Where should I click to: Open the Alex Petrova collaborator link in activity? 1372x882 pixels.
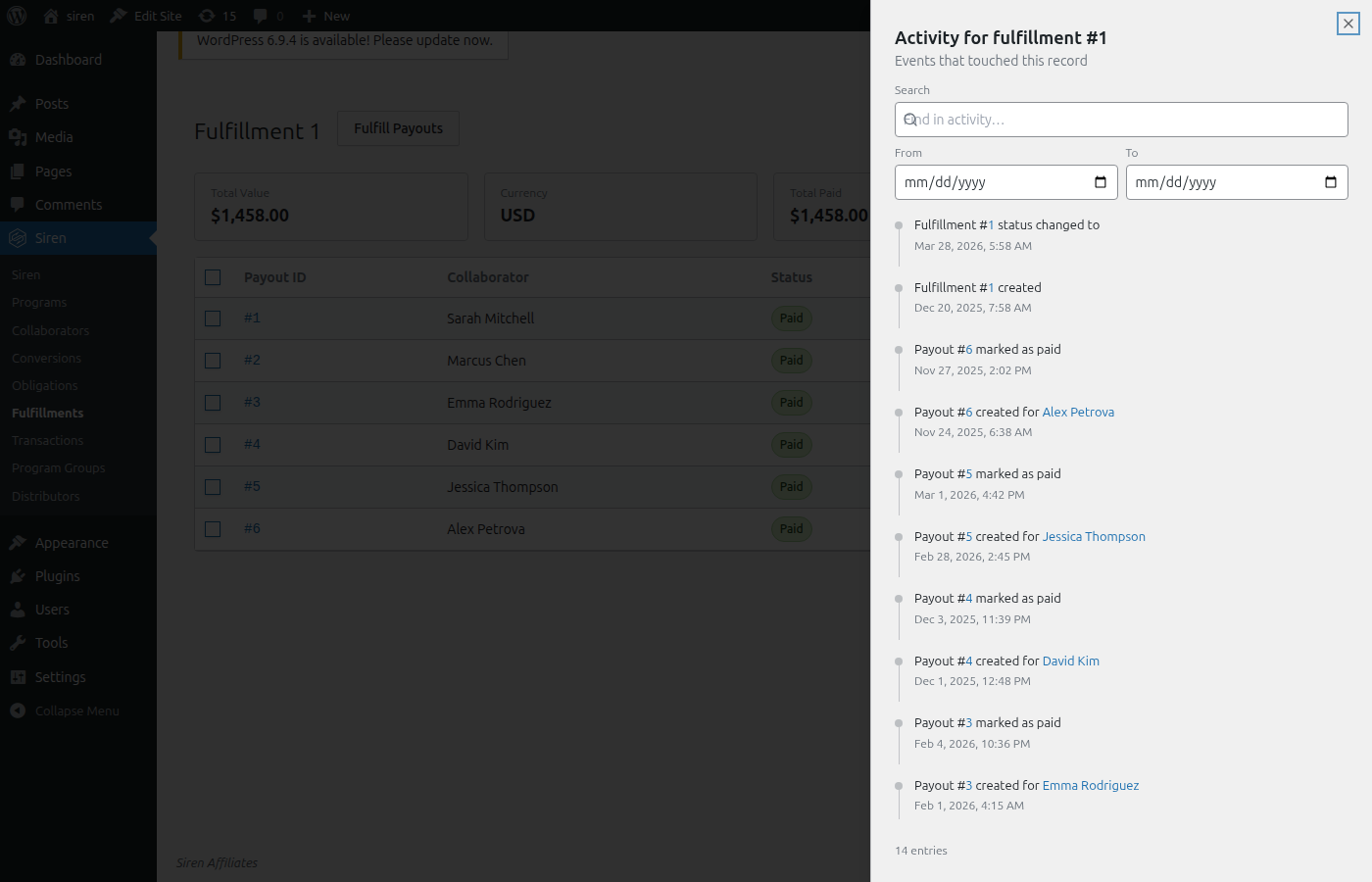point(1078,412)
